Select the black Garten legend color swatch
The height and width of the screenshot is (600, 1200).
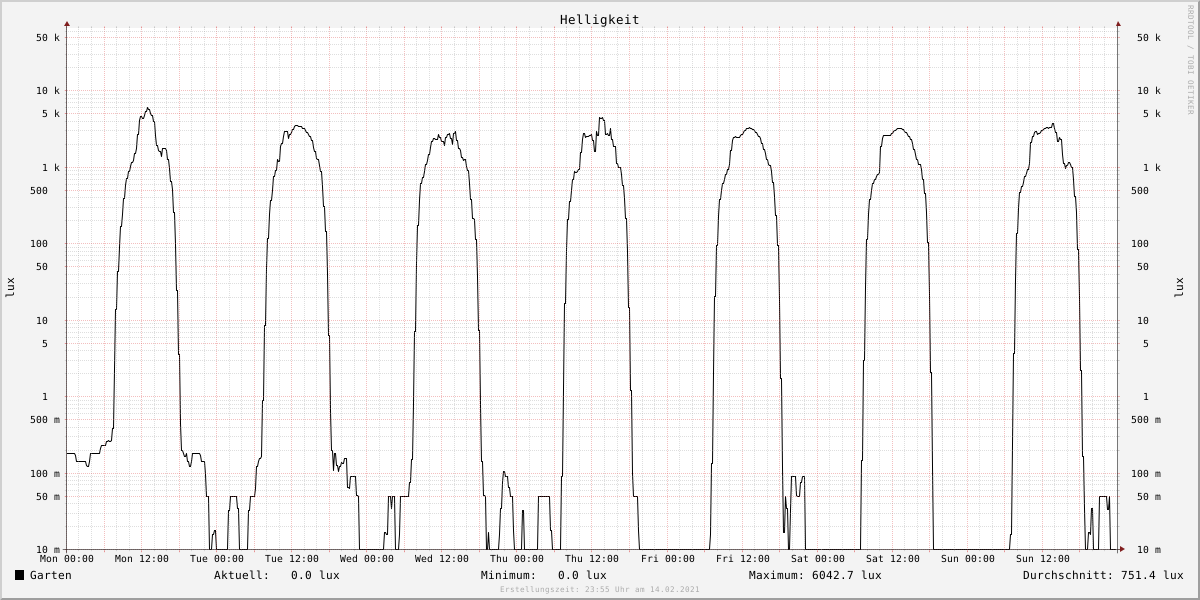(x=20, y=575)
